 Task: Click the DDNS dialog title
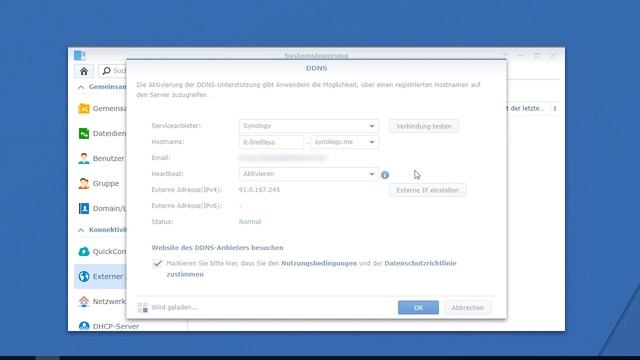(x=316, y=69)
